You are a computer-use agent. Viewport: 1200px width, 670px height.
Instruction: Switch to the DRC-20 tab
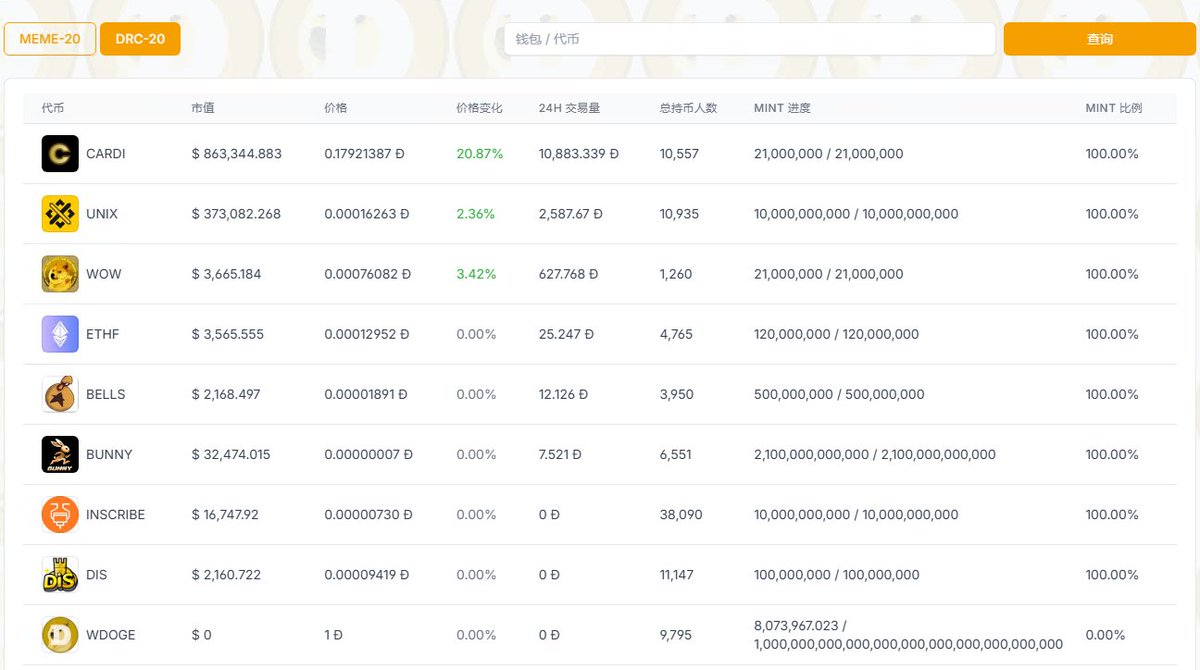(x=139, y=38)
